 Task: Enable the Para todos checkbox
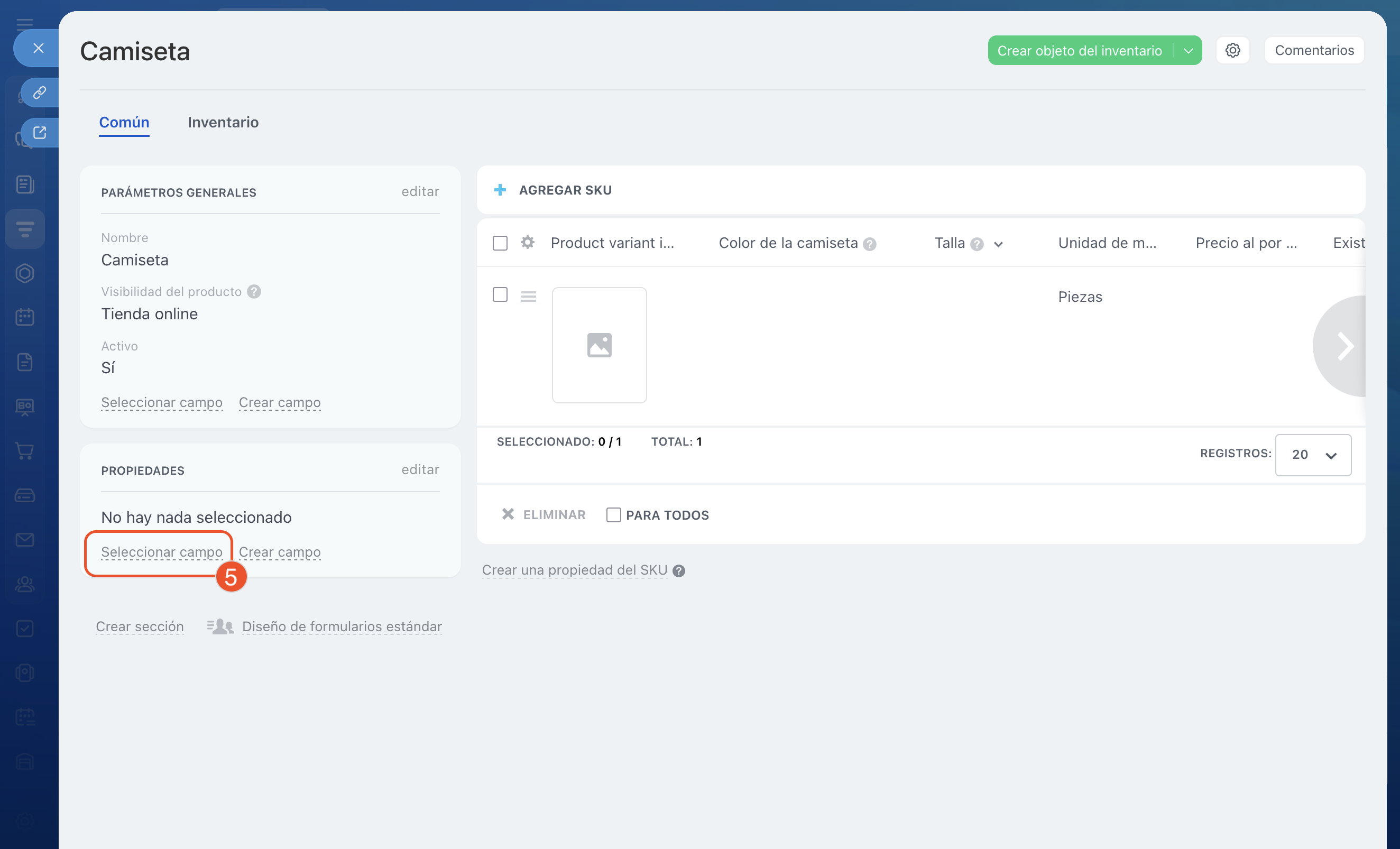613,515
